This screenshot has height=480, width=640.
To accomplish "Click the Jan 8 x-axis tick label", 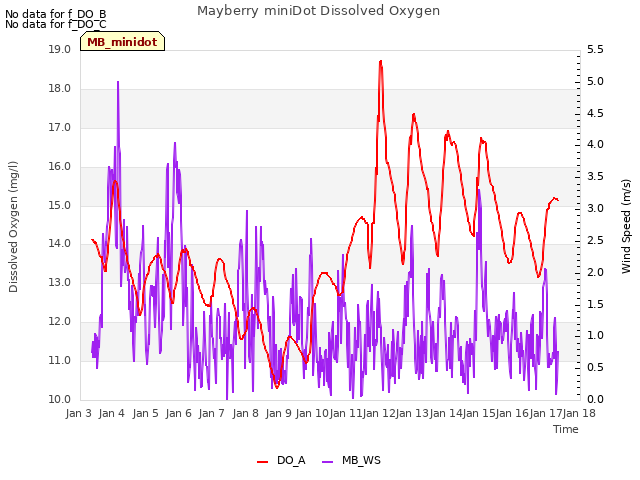I will 245,413.
